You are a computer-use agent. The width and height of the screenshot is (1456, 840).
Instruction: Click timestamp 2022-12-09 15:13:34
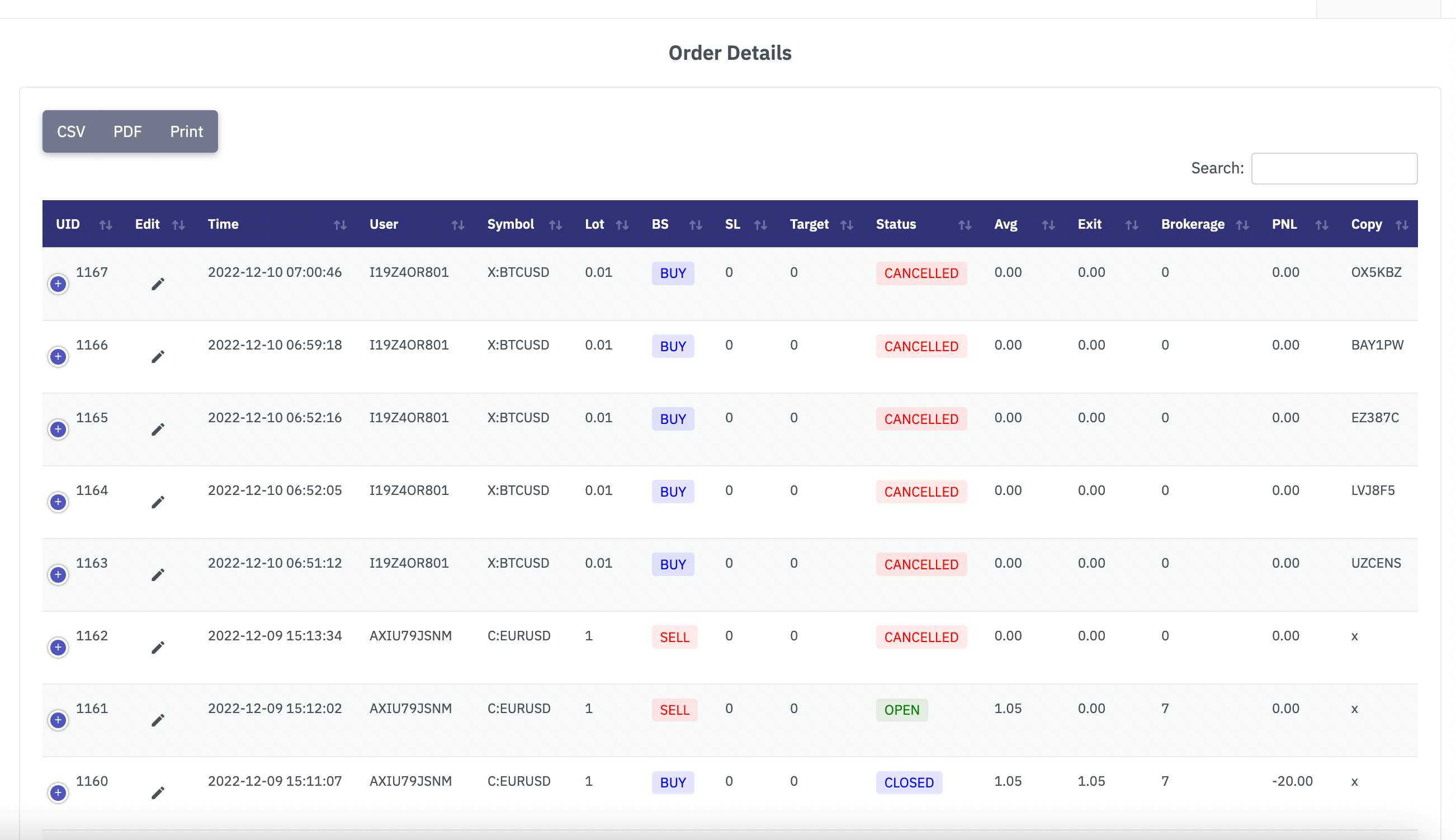tap(275, 636)
